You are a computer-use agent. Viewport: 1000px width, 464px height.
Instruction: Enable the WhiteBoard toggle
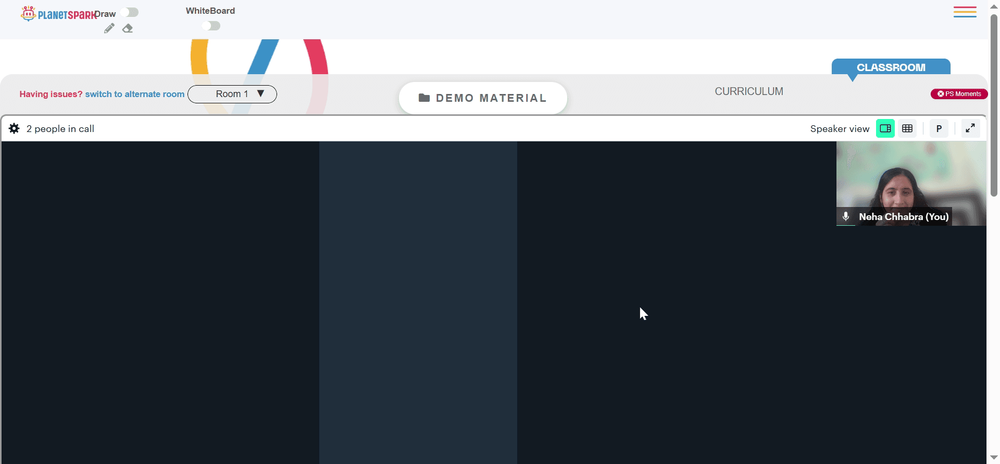pyautogui.click(x=211, y=25)
